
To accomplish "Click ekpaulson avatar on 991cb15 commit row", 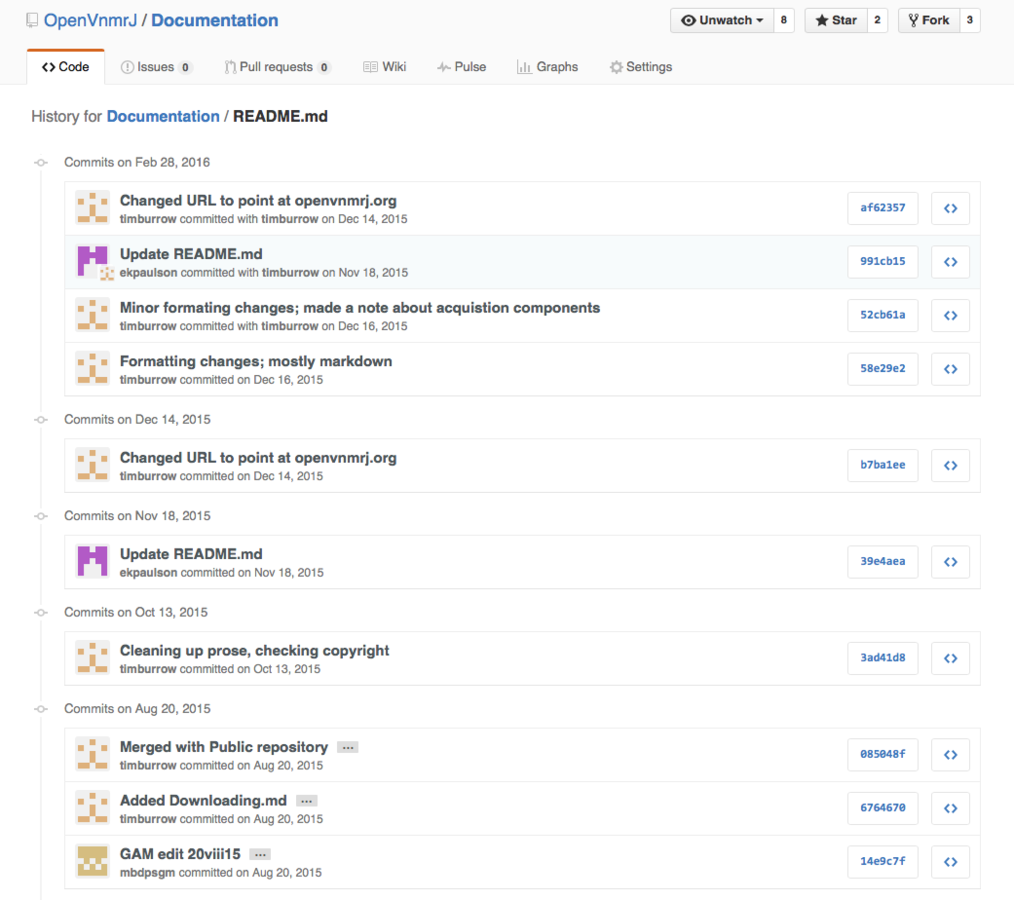I will tap(92, 261).
